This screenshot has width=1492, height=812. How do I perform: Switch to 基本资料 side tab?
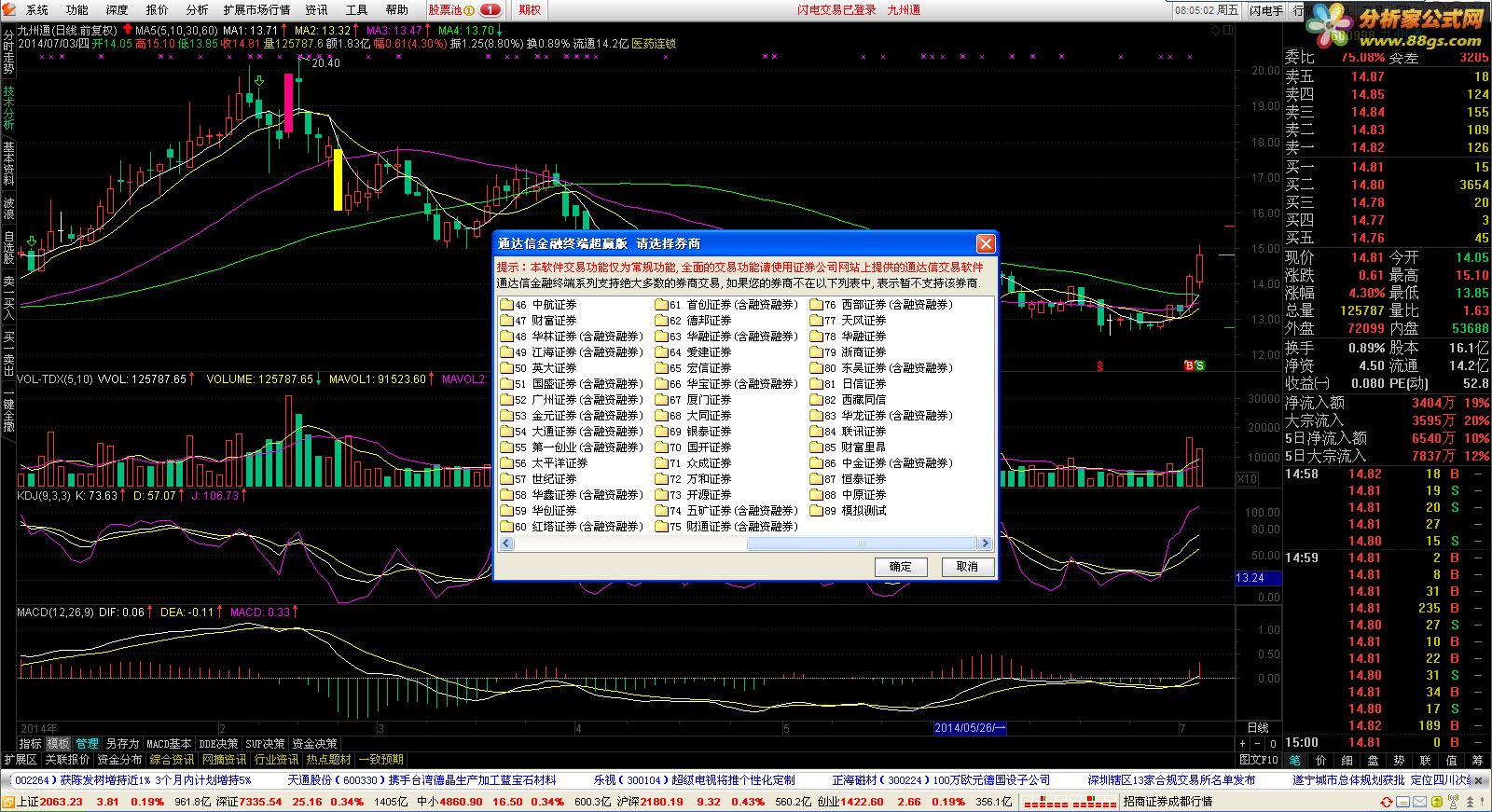pyautogui.click(x=8, y=163)
